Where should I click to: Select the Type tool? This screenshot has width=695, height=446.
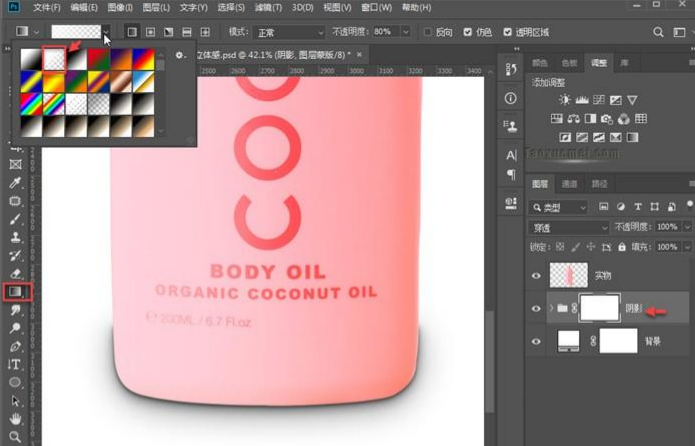pos(15,364)
